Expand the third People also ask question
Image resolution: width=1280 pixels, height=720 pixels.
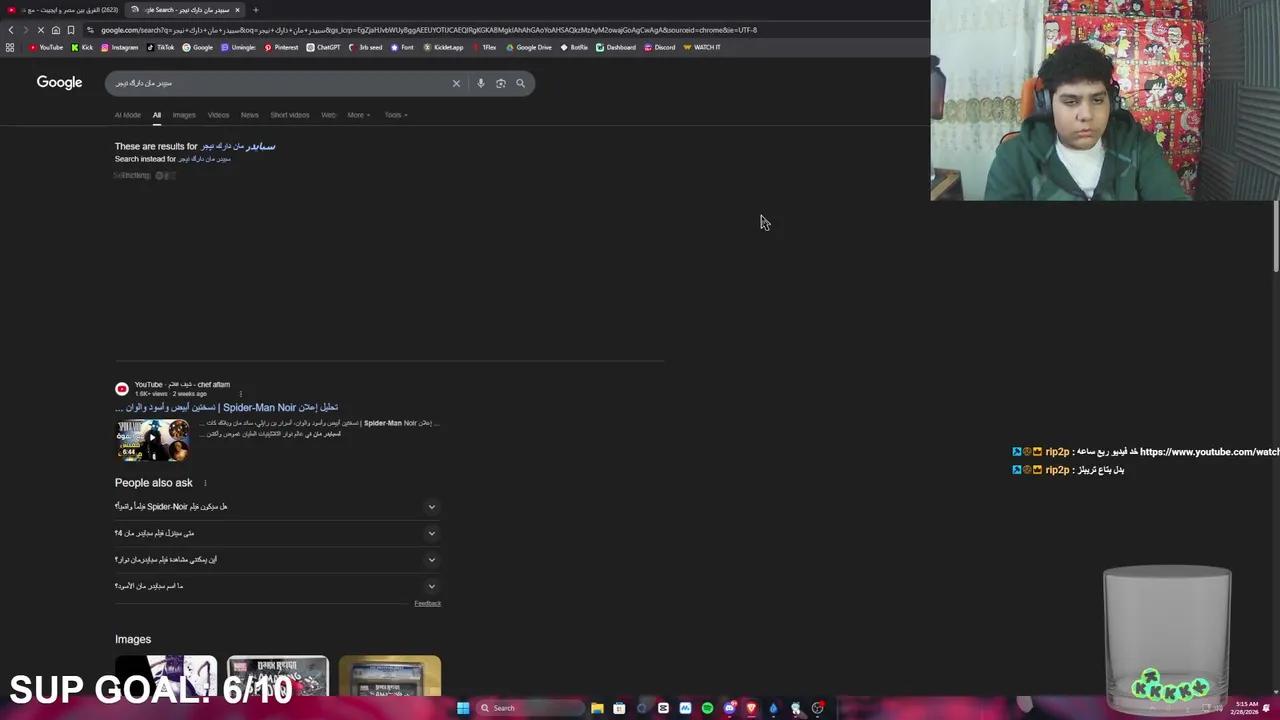click(x=277, y=559)
